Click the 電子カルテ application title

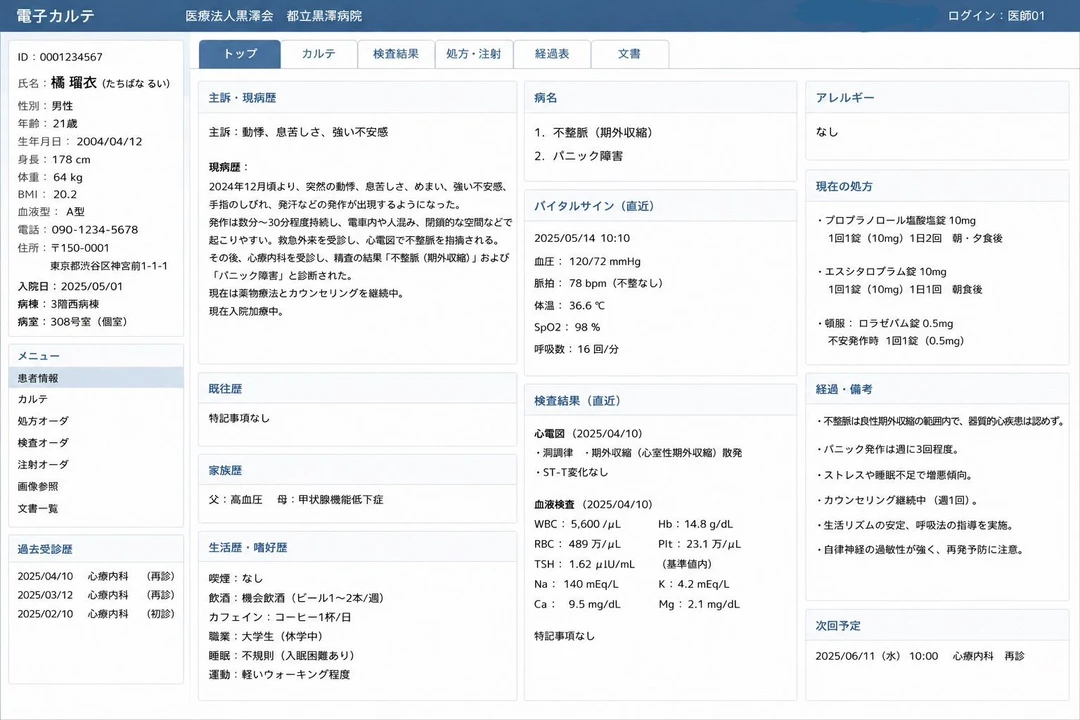(x=55, y=16)
